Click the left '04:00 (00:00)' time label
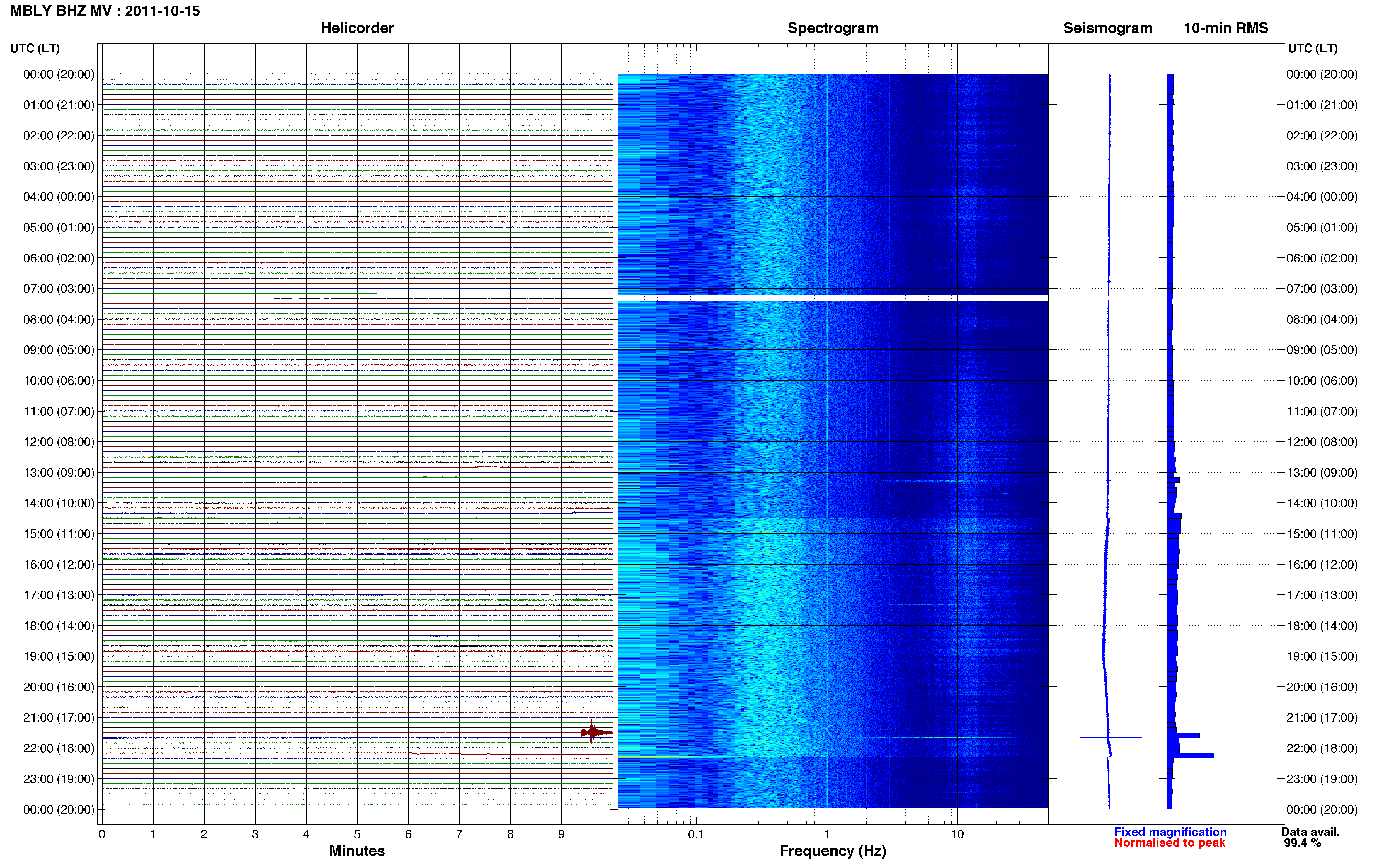Image resolution: width=1389 pixels, height=868 pixels. point(59,197)
